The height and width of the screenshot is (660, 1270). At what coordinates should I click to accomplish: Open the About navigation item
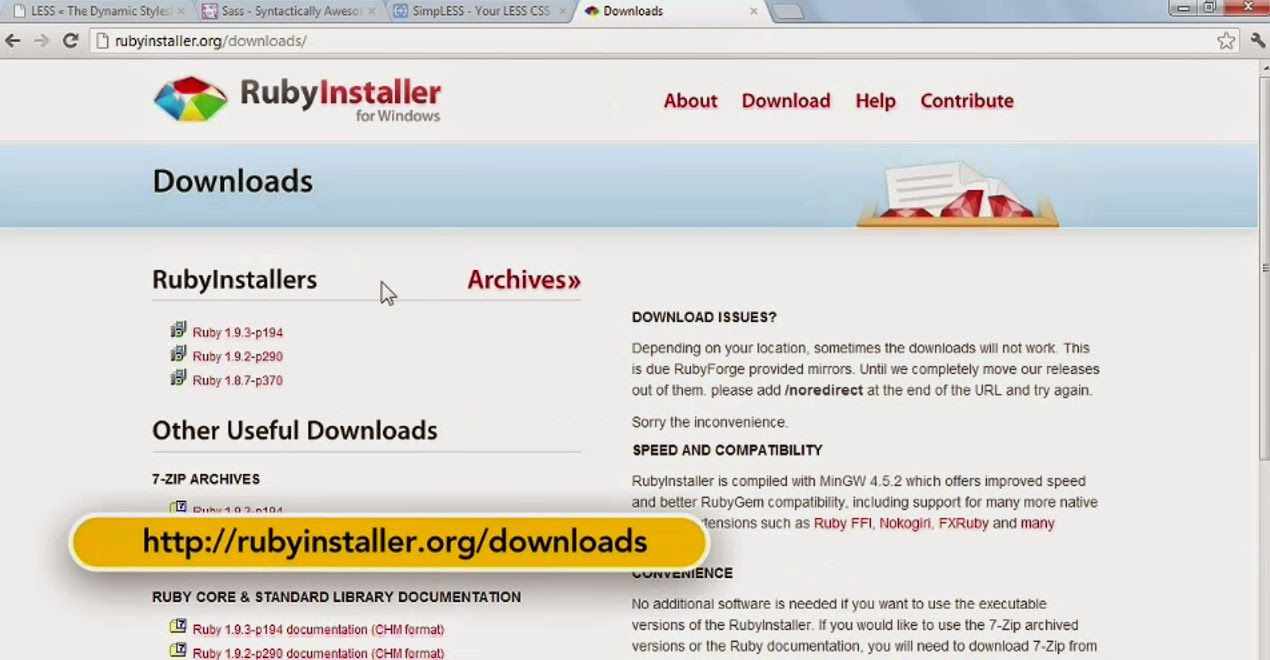(690, 100)
